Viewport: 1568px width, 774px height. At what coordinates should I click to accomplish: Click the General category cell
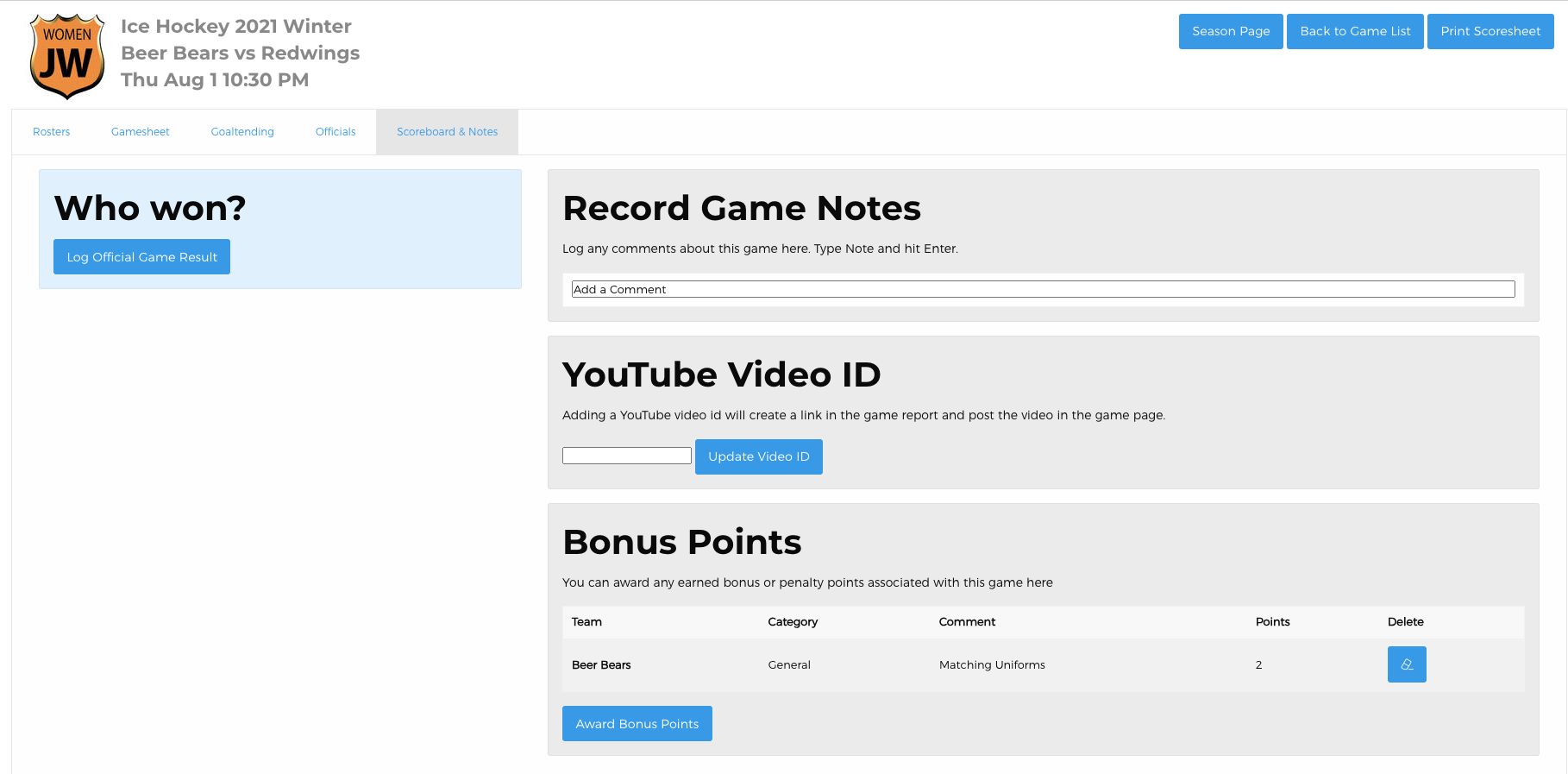789,665
